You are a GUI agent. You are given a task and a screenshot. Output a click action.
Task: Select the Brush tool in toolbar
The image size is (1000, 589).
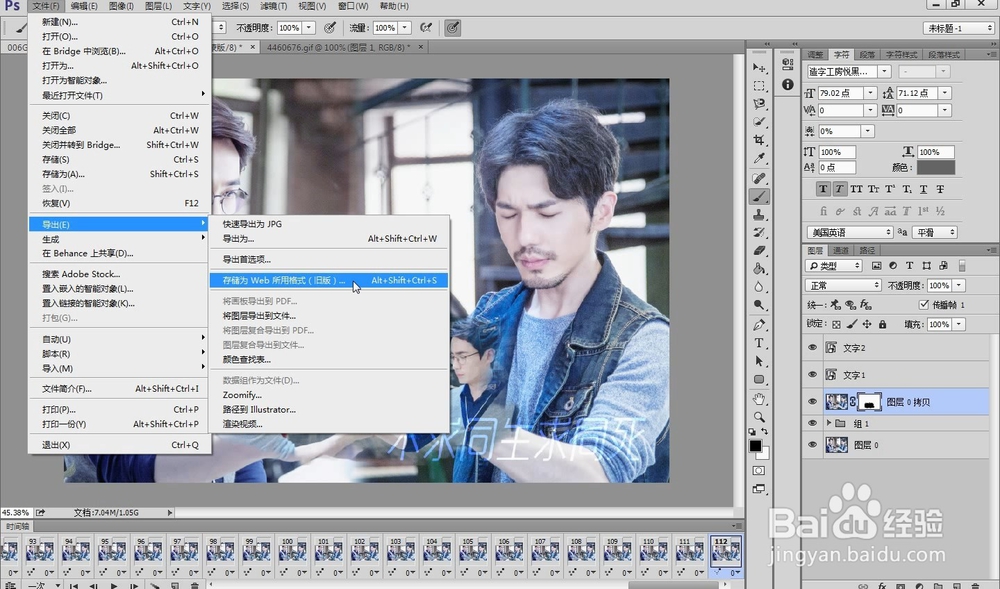(x=759, y=196)
